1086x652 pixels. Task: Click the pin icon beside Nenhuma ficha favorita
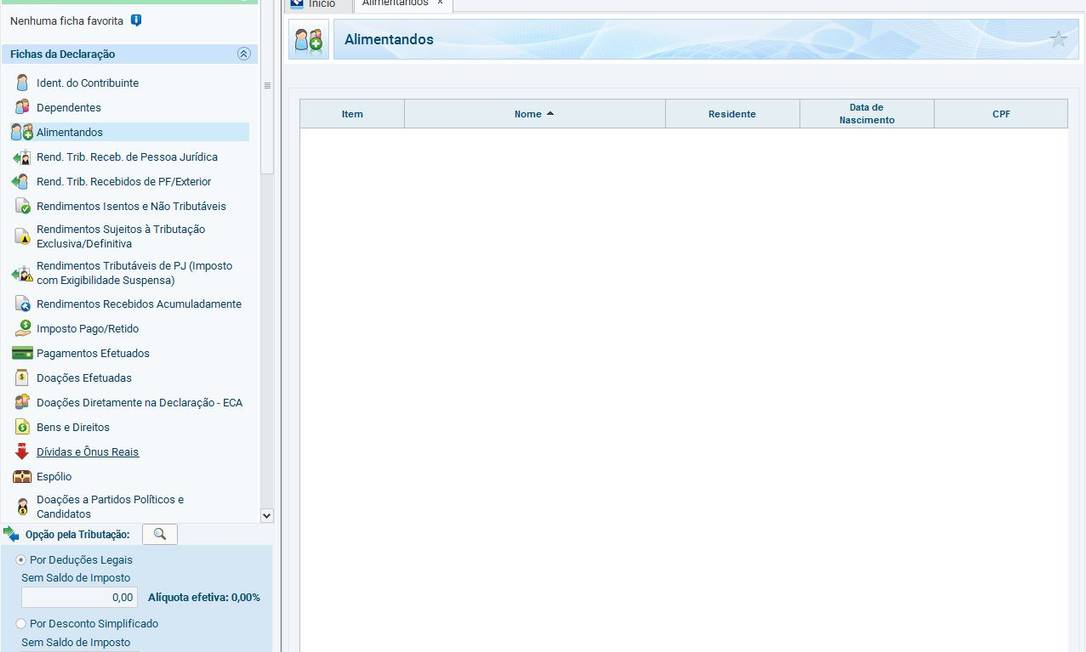tap(136, 20)
